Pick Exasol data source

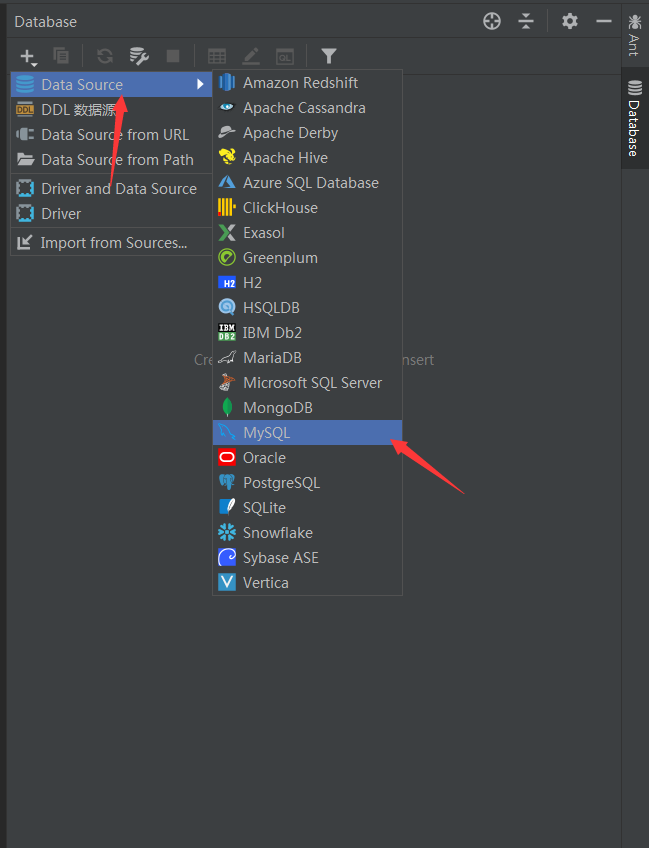pos(307,233)
